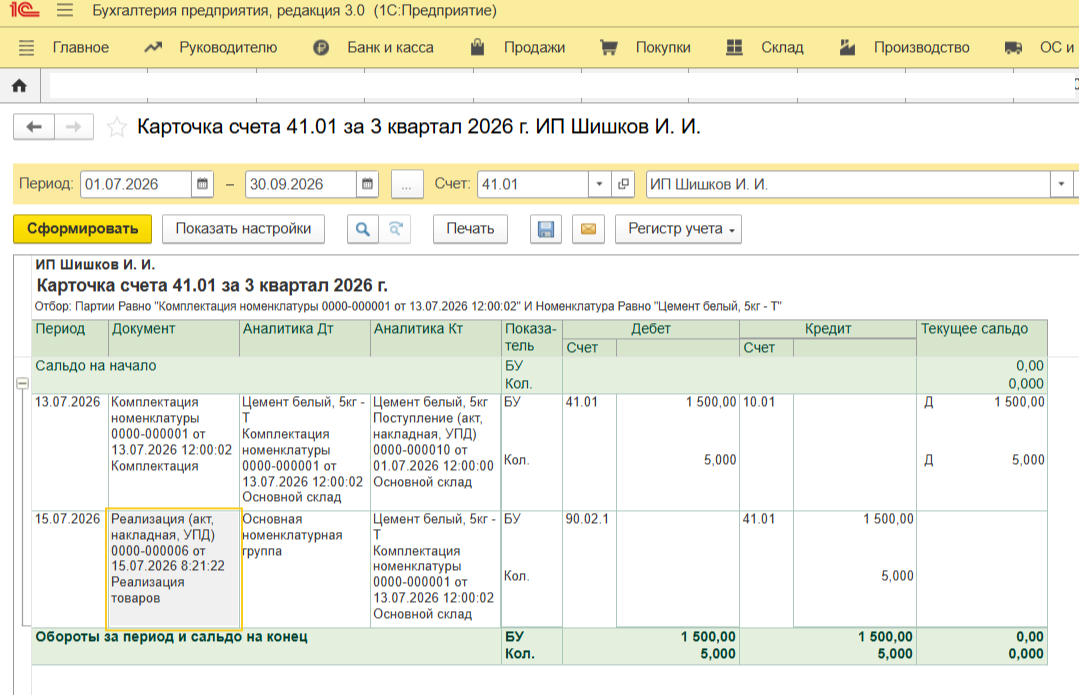Go to the home page icon
Image resolution: width=1079 pixels, height=695 pixels.
(x=19, y=86)
